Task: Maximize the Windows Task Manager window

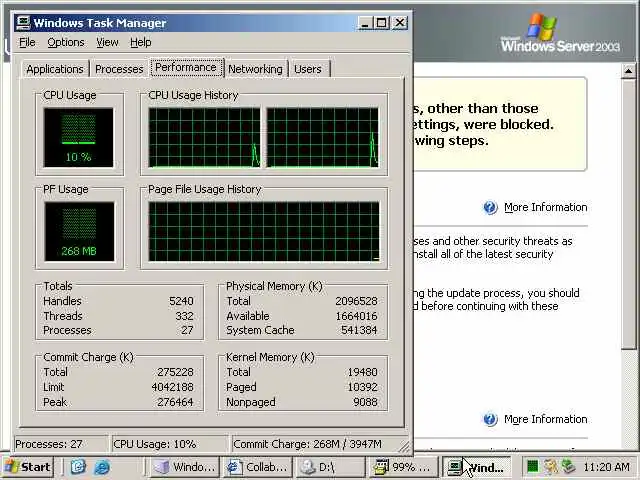Action: pos(382,23)
